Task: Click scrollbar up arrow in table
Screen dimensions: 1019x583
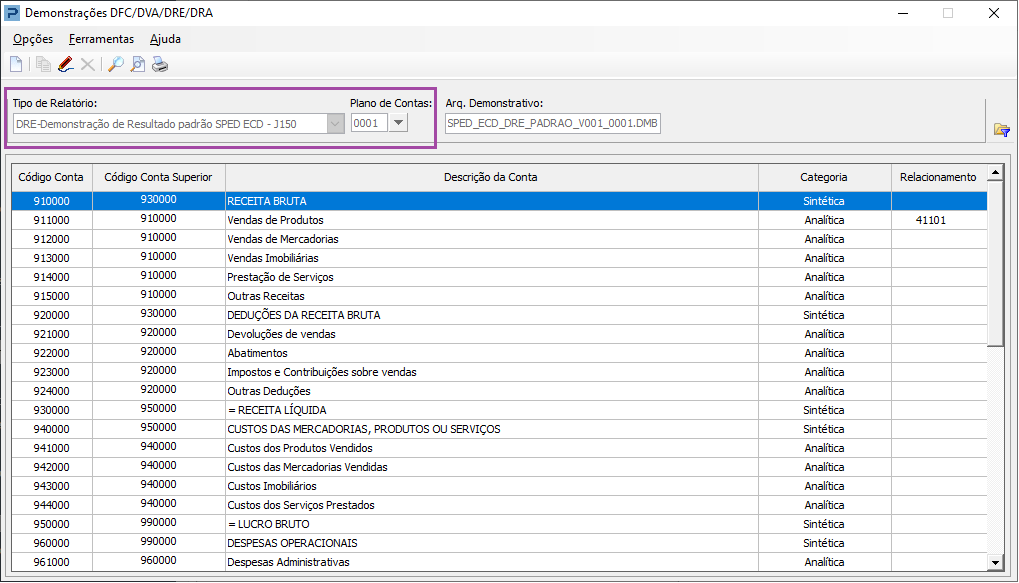Action: (x=996, y=172)
